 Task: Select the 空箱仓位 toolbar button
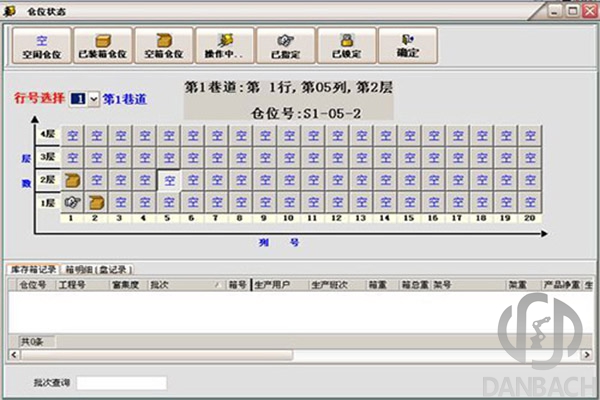pos(164,45)
